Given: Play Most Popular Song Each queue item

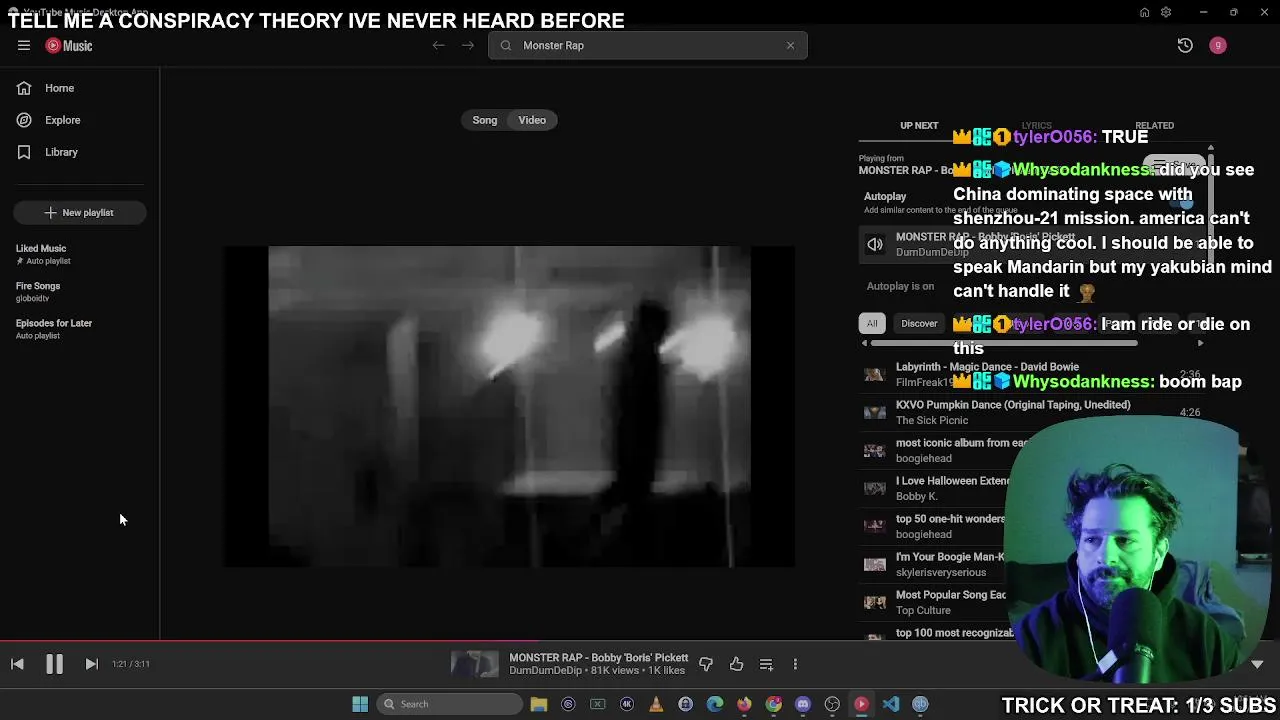Looking at the screenshot, I should [1033, 602].
